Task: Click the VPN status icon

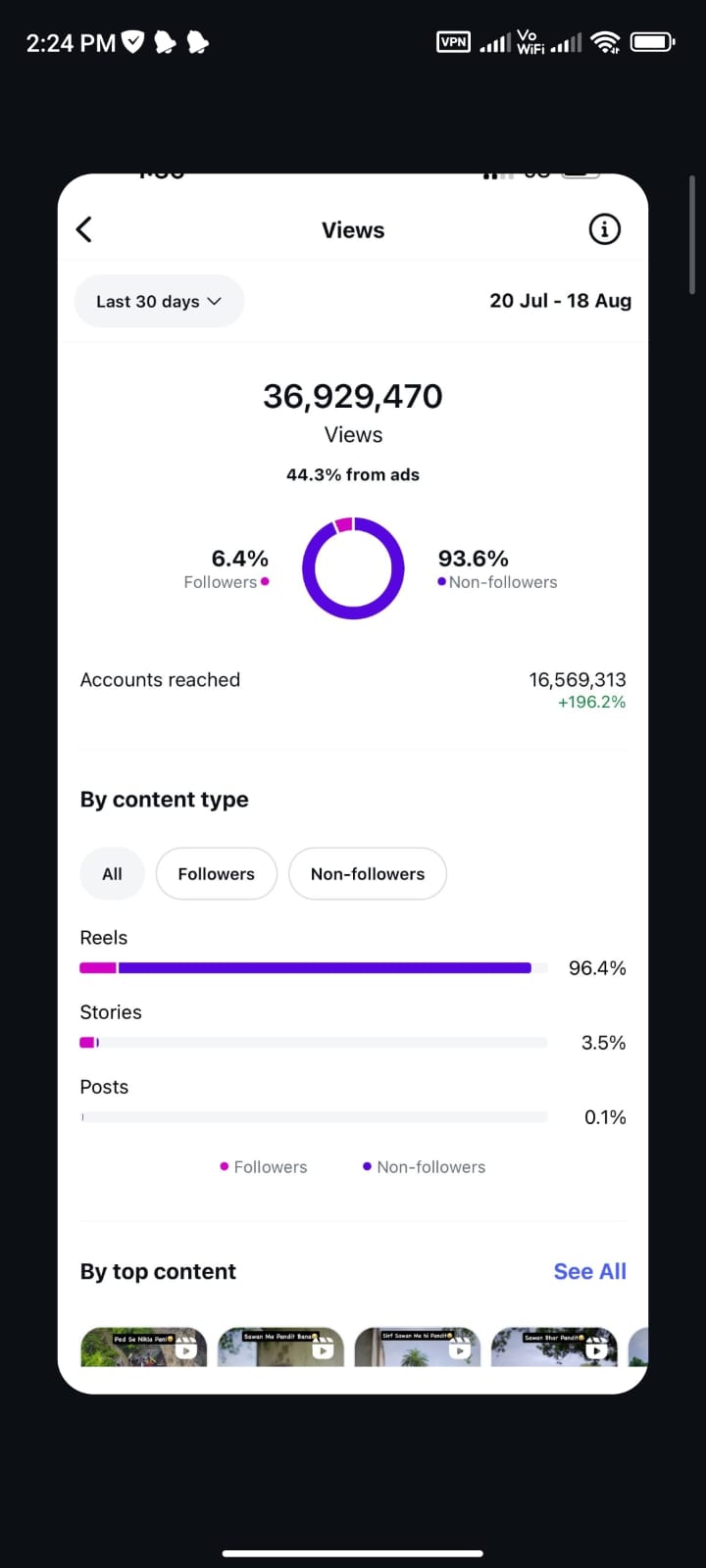Action: pyautogui.click(x=453, y=42)
